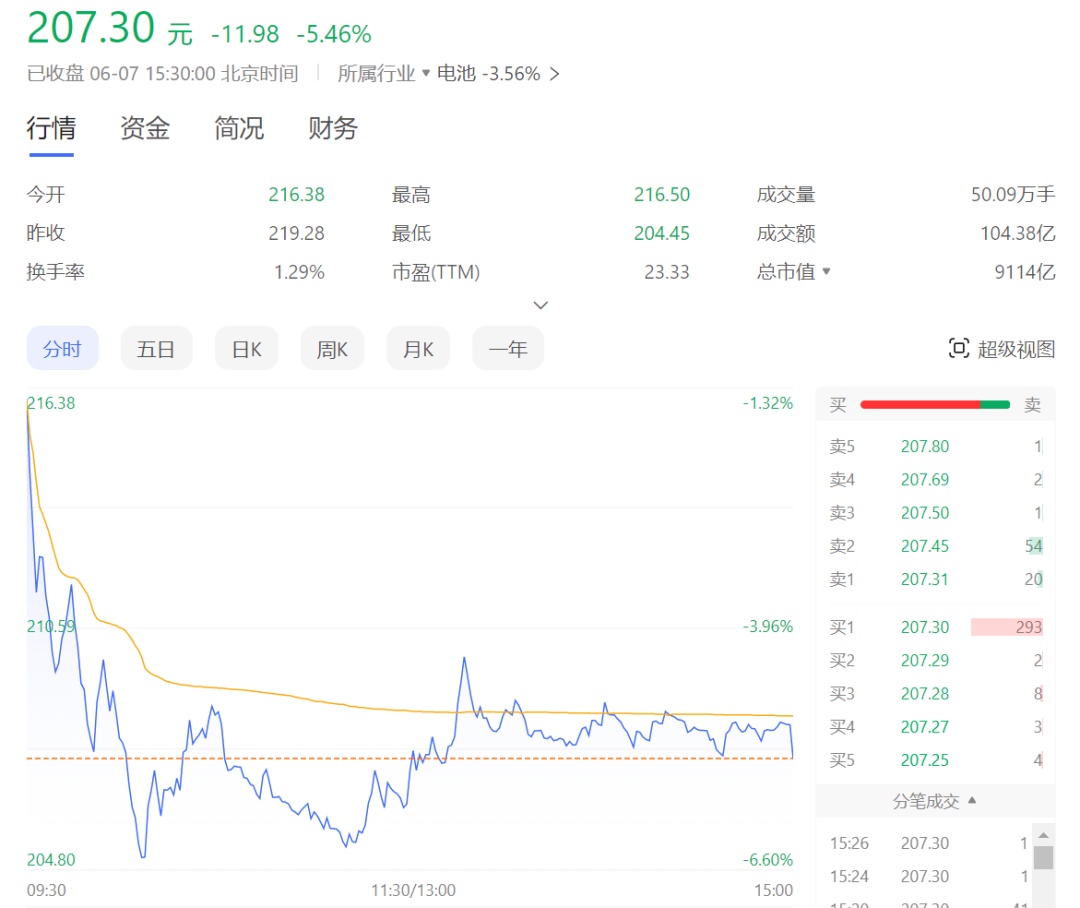Switch to the 资金 tab
The height and width of the screenshot is (908, 1080).
(145, 129)
